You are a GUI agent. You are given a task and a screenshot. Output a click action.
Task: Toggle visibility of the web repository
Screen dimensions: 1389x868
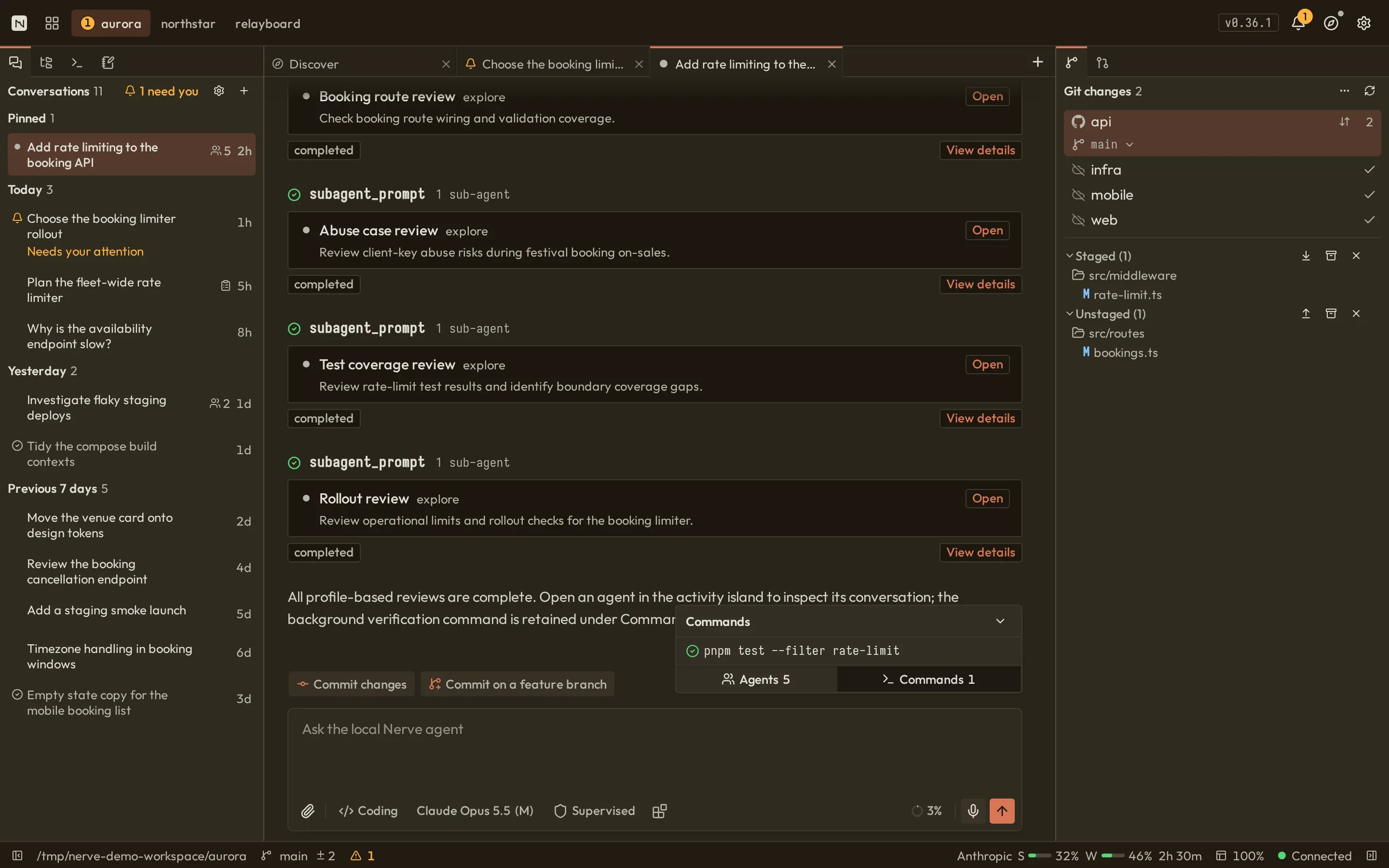click(x=1078, y=220)
